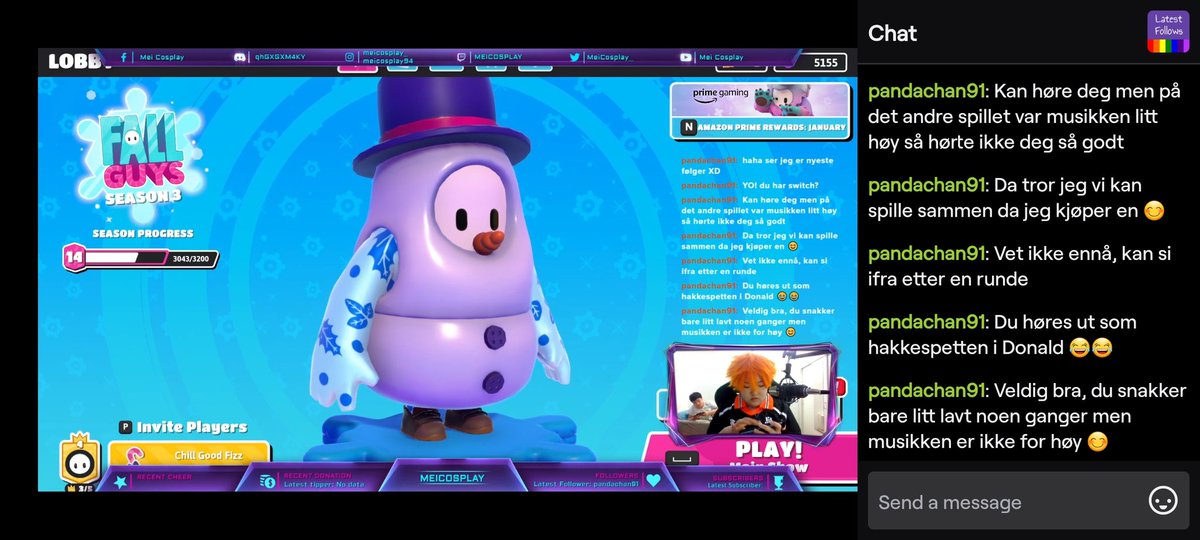Focus the Send a message field

[1028, 501]
